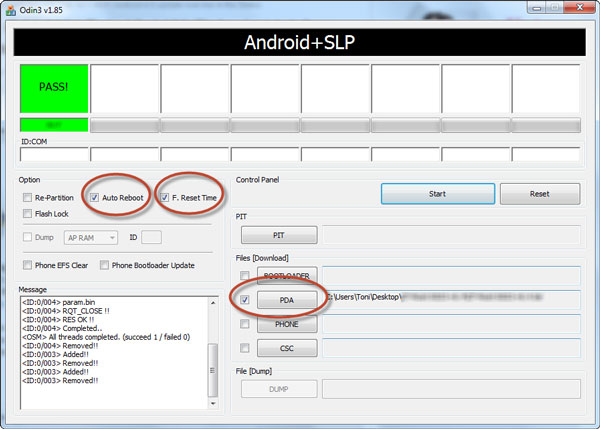Close the Odin3 window

point(578,8)
